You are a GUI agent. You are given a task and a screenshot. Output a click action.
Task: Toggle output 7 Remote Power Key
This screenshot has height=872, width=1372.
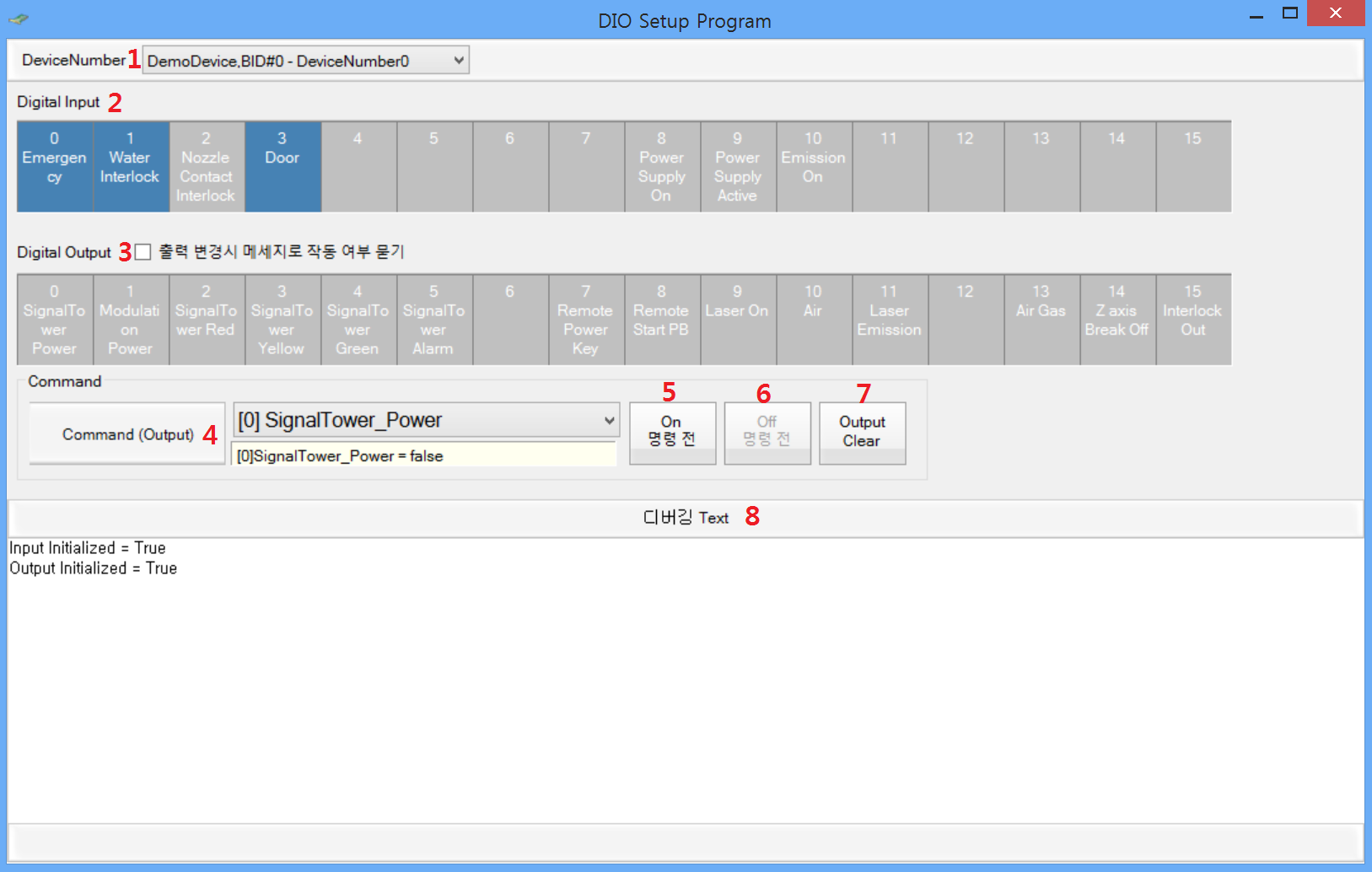tap(586, 320)
